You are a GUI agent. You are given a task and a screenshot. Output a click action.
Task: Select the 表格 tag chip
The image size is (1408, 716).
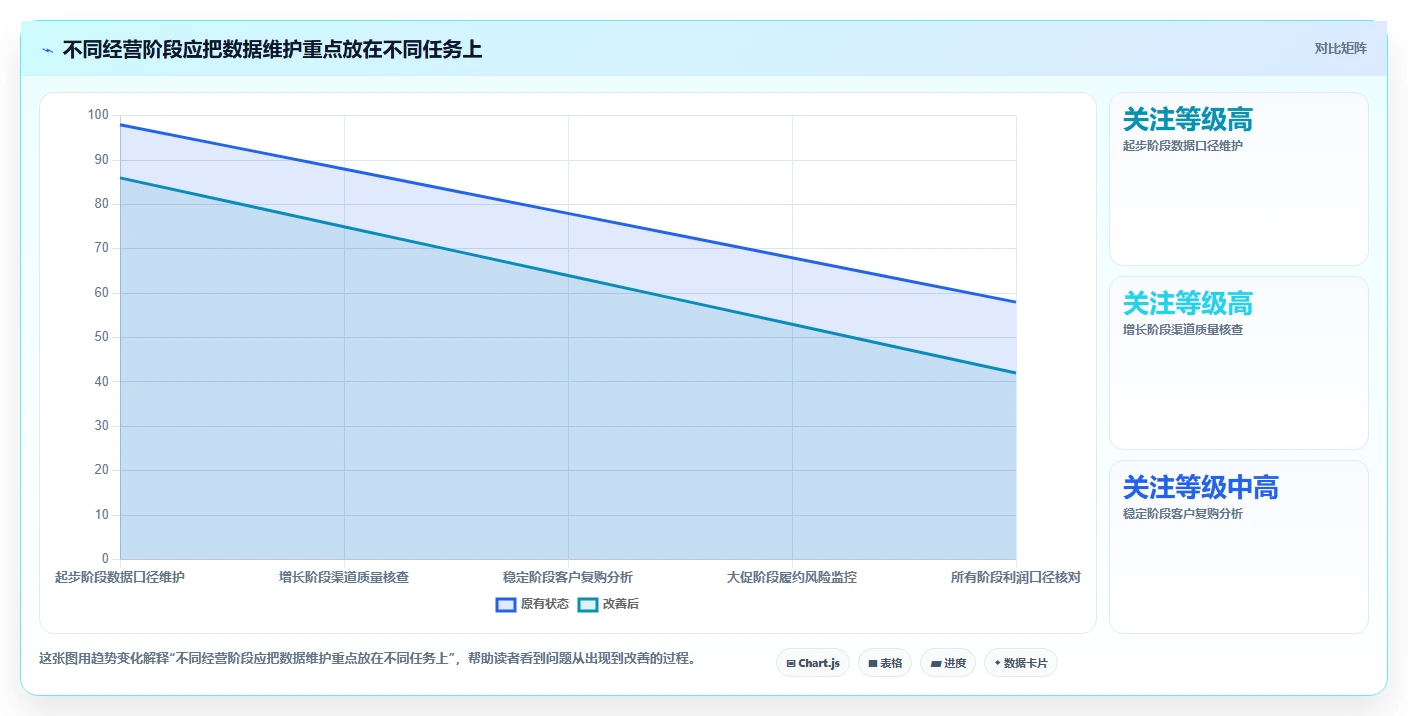tap(885, 663)
